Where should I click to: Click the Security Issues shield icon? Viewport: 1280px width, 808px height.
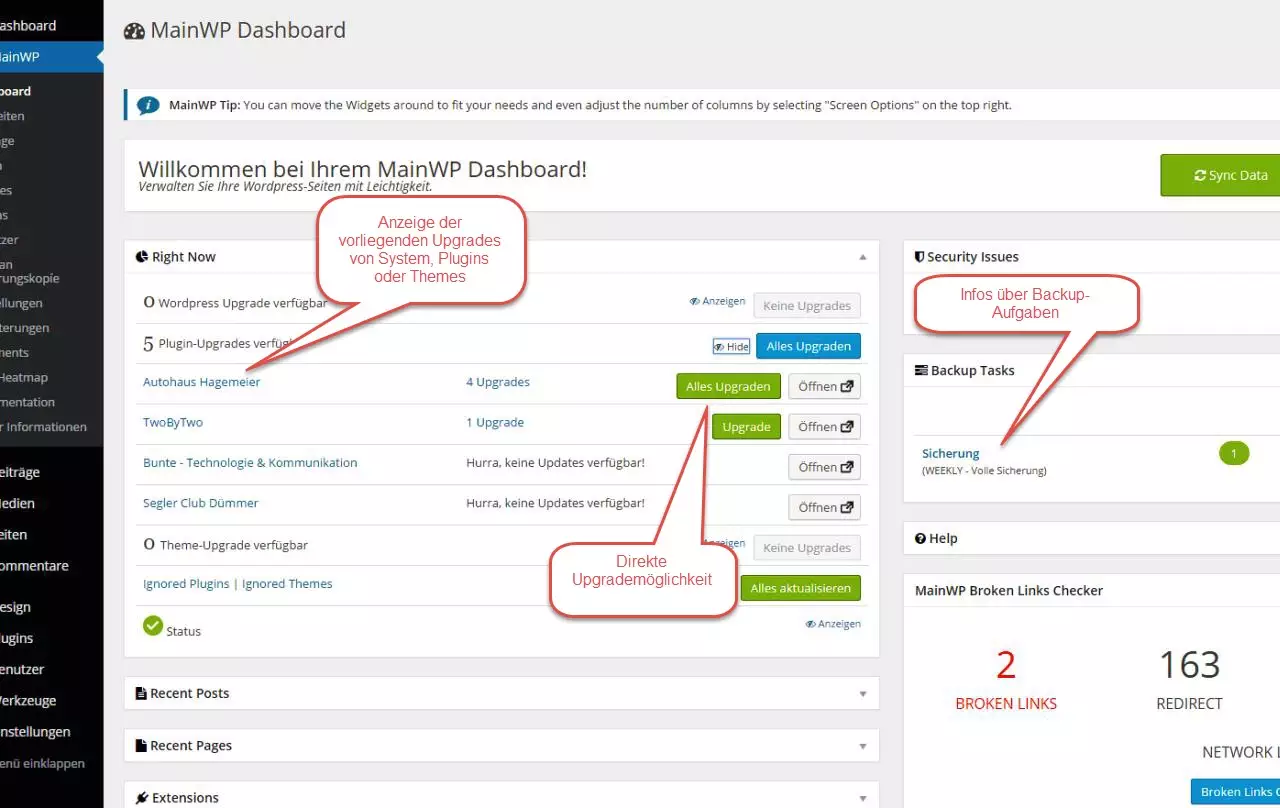[x=920, y=257]
